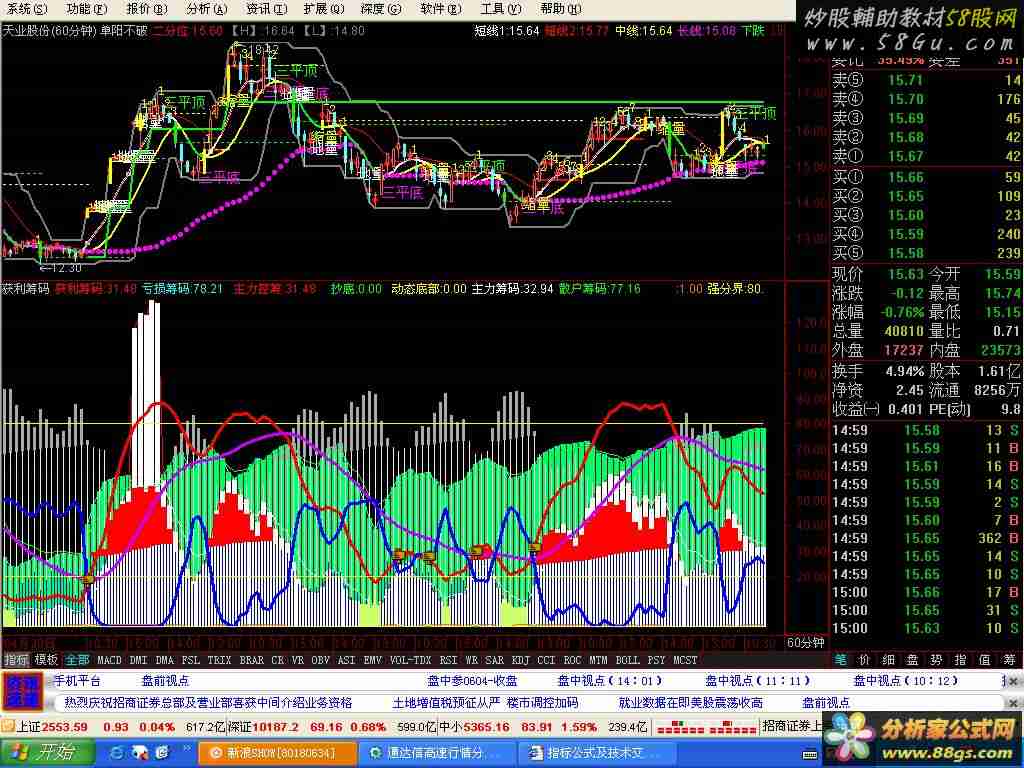1024x768 pixels.
Task: Open the 深度(G) menu
Action: (x=380, y=9)
